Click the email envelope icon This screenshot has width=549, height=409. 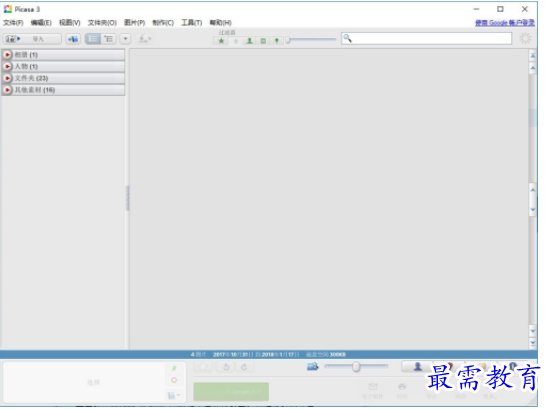[x=373, y=387]
